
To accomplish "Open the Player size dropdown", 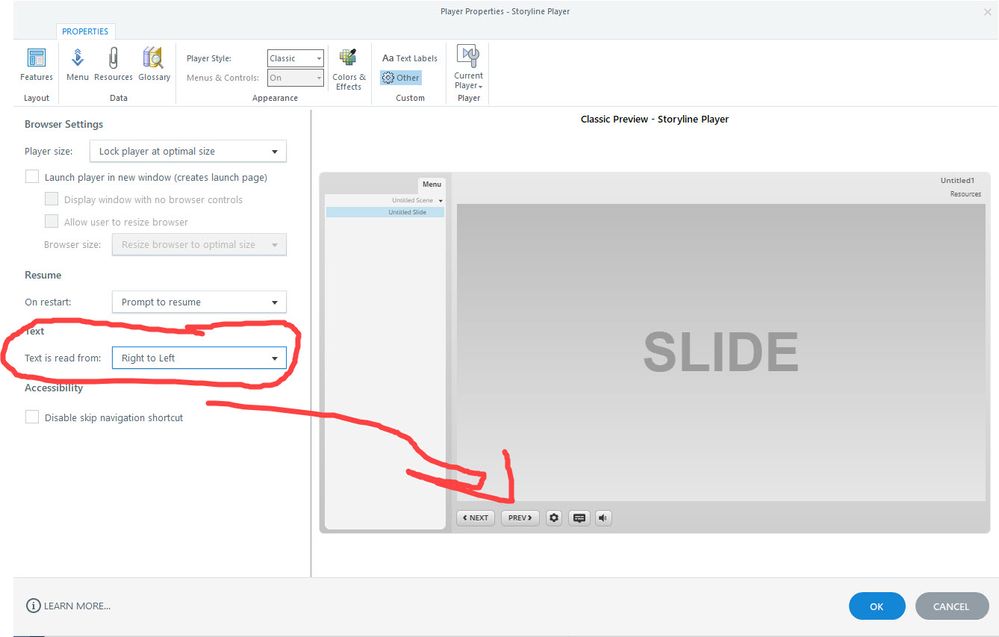I will 188,152.
